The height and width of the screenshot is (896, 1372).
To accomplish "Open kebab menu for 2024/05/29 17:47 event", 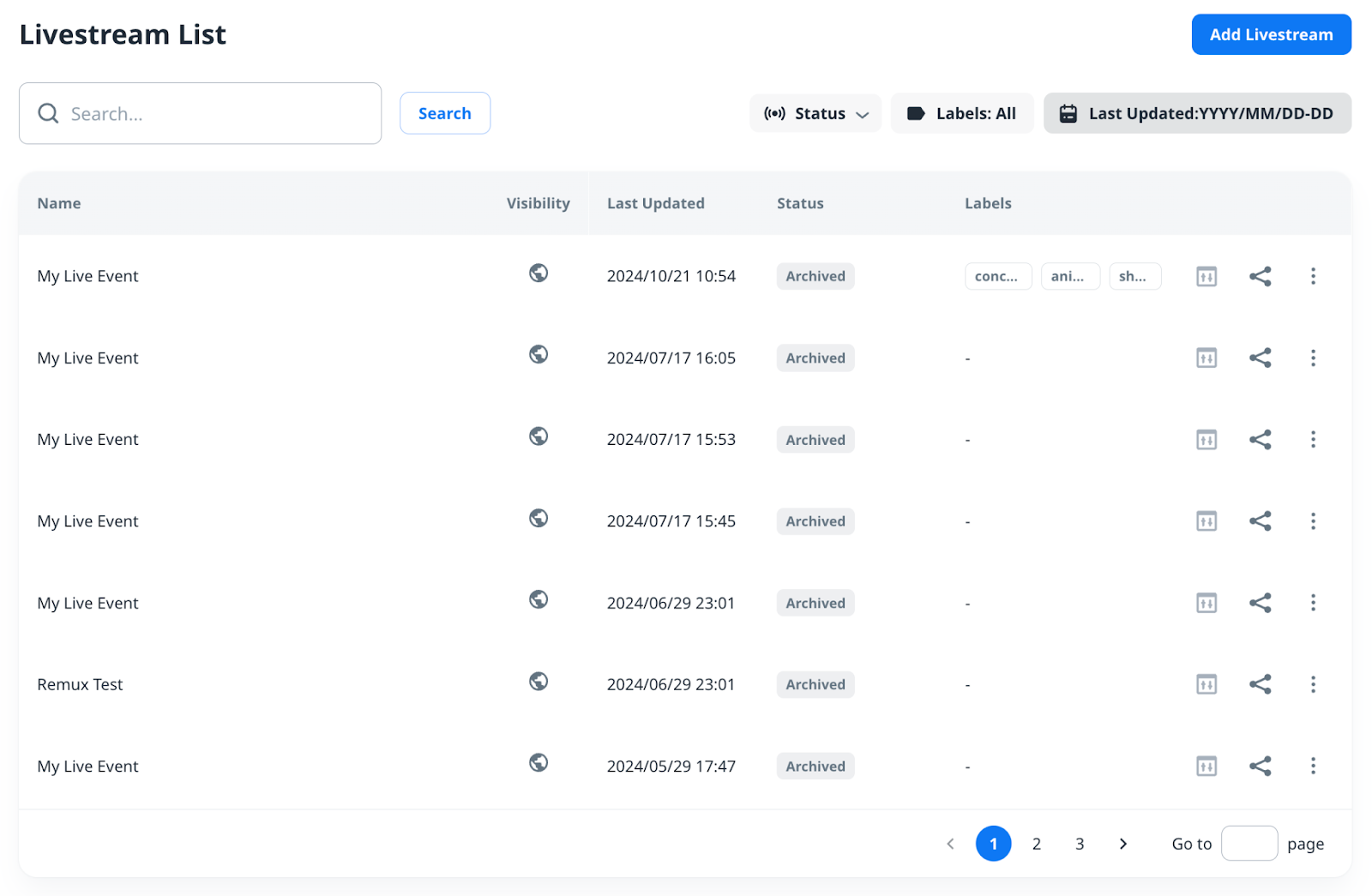I will 1313,766.
